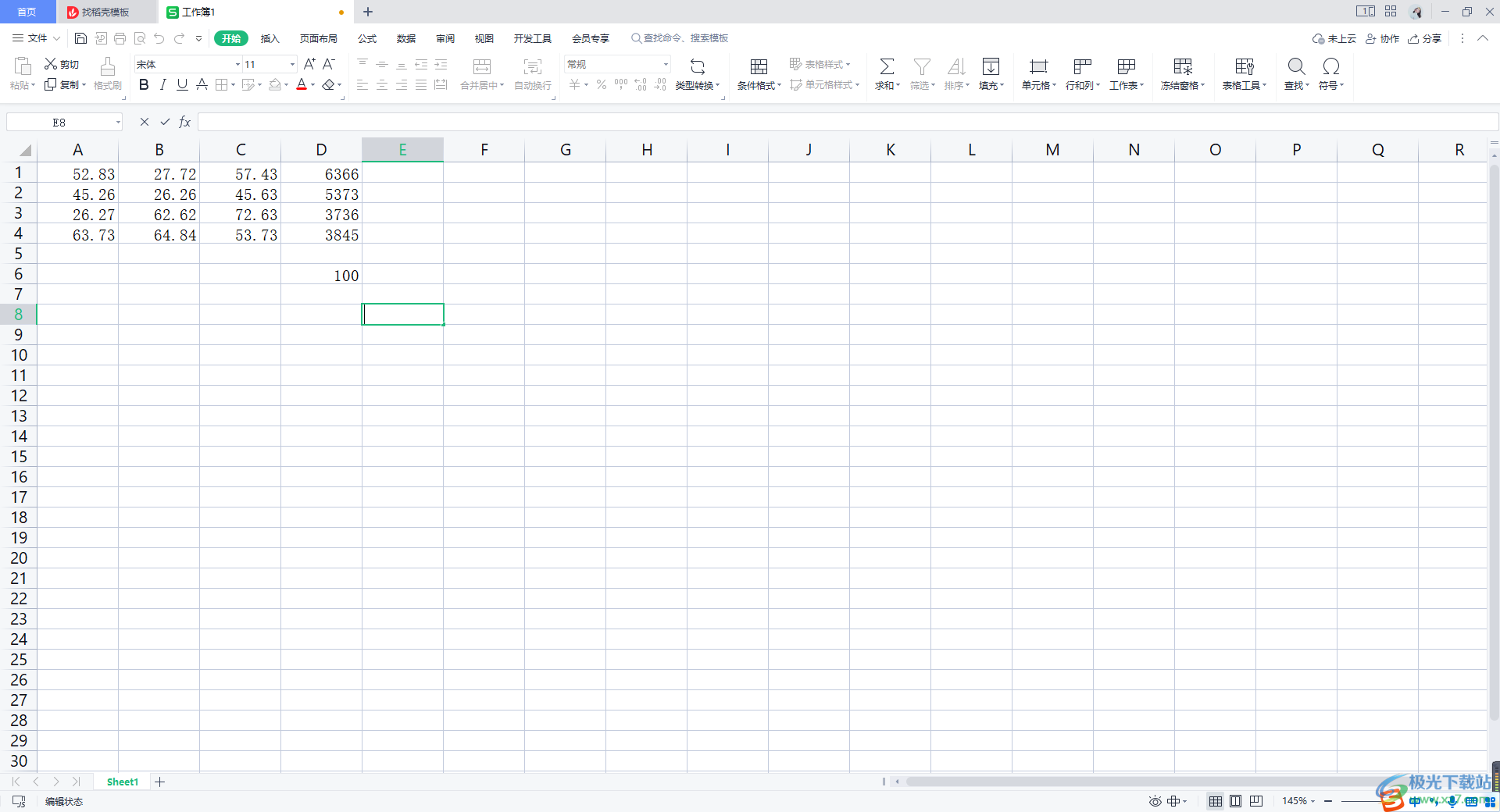
Task: Click the Insert Function fx icon
Action: point(184,122)
